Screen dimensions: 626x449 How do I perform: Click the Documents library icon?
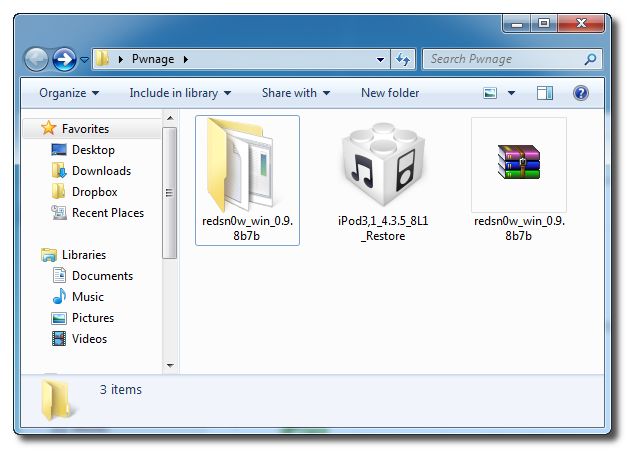(59, 275)
